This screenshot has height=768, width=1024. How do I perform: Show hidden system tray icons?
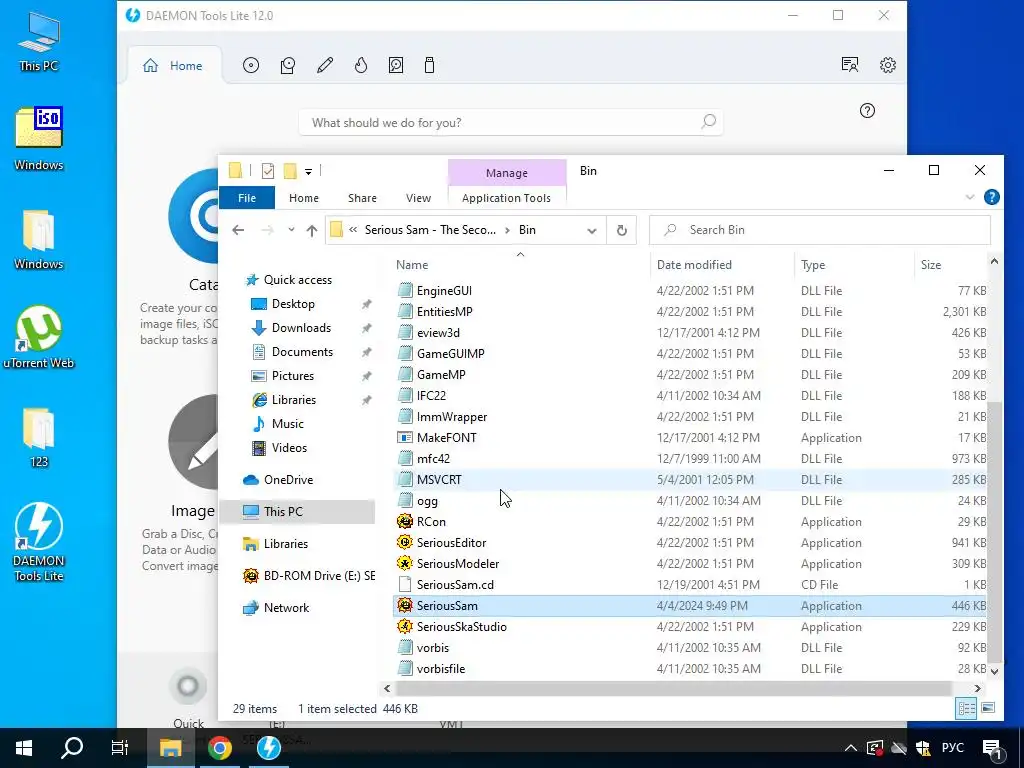850,748
